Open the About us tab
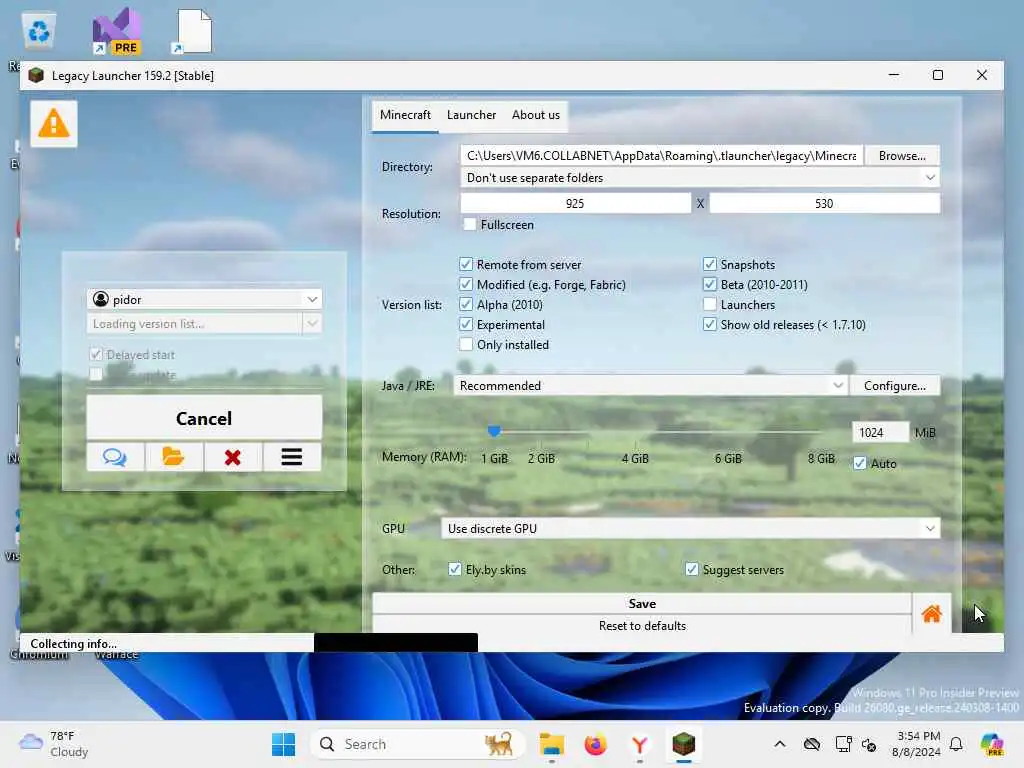Screen dimensions: 1024x768 [536, 115]
